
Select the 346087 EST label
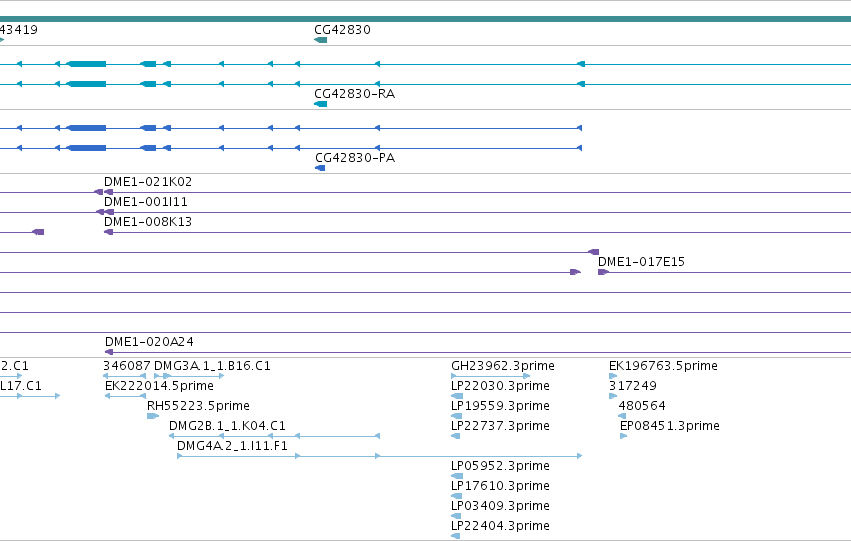(126, 366)
